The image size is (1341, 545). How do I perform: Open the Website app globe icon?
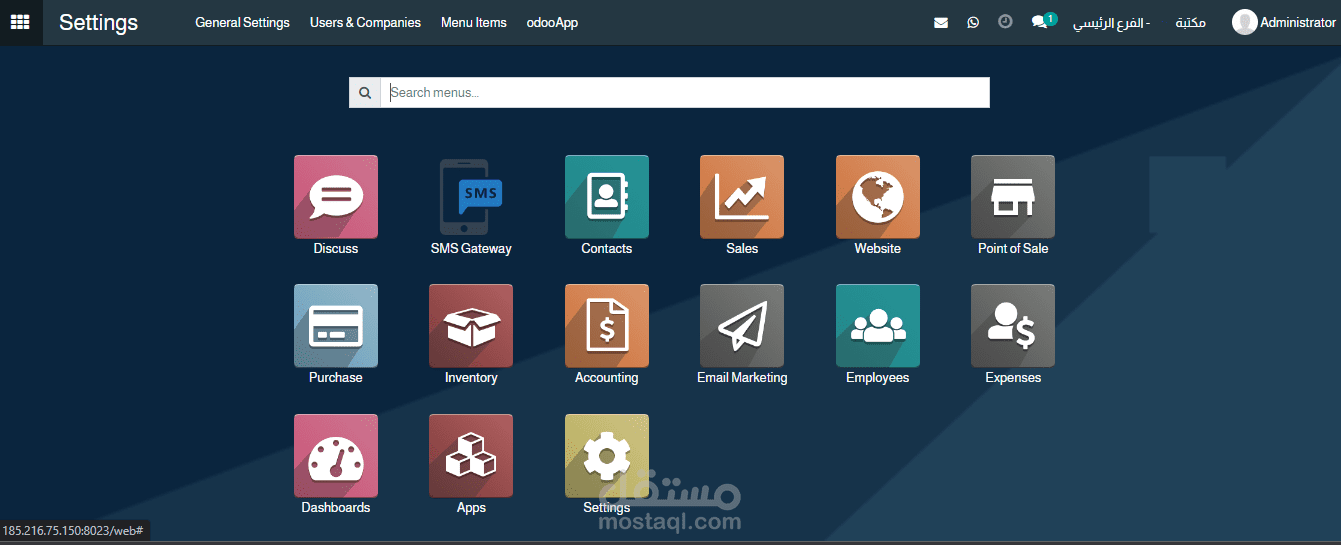pyautogui.click(x=878, y=197)
